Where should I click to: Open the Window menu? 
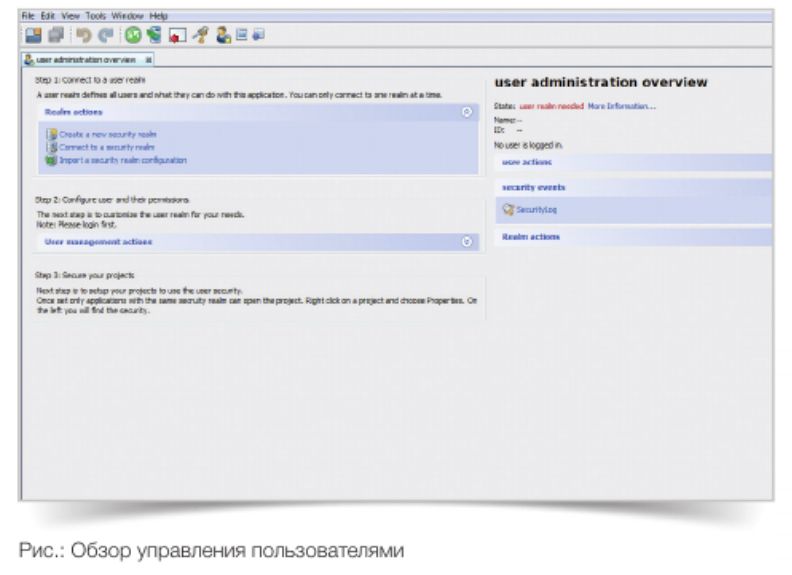tap(127, 16)
